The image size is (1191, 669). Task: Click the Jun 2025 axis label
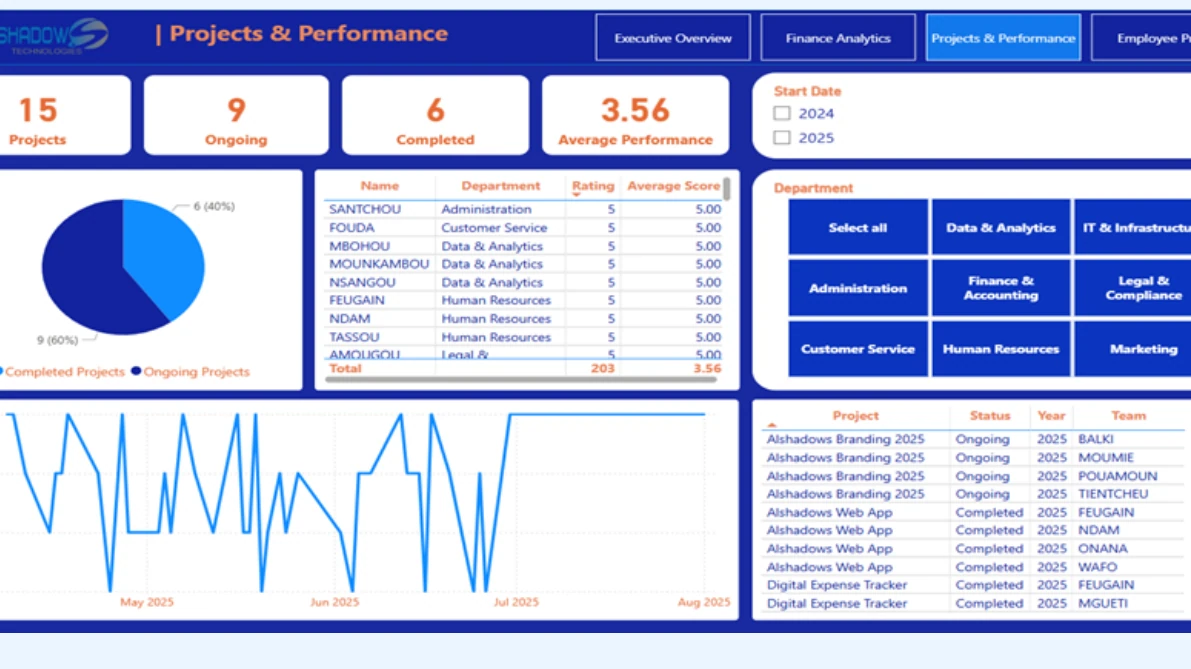pyautogui.click(x=334, y=602)
